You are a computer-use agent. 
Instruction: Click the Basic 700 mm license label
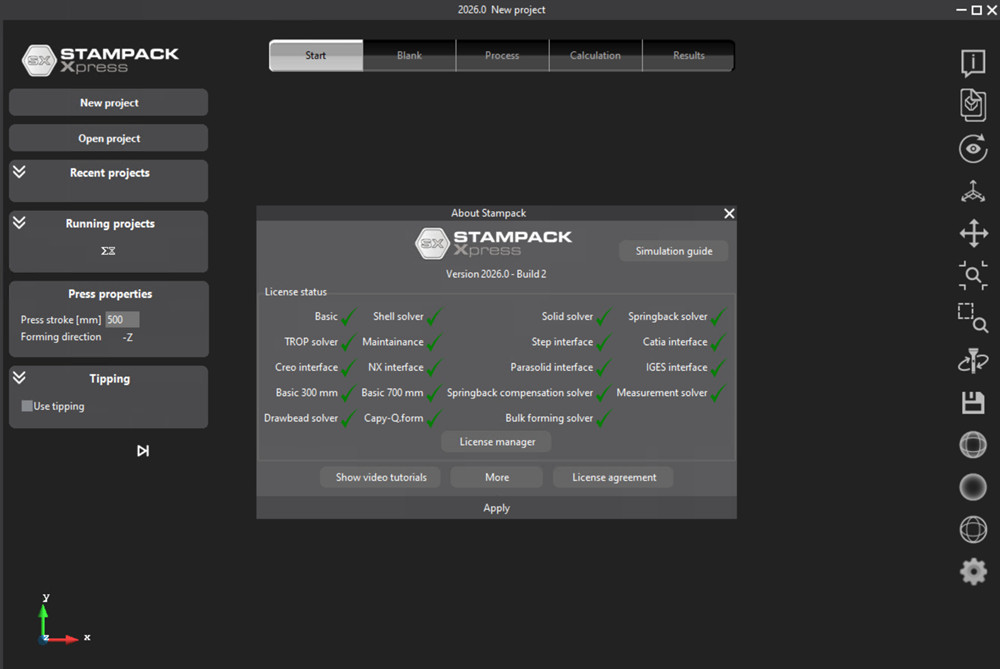point(392,393)
